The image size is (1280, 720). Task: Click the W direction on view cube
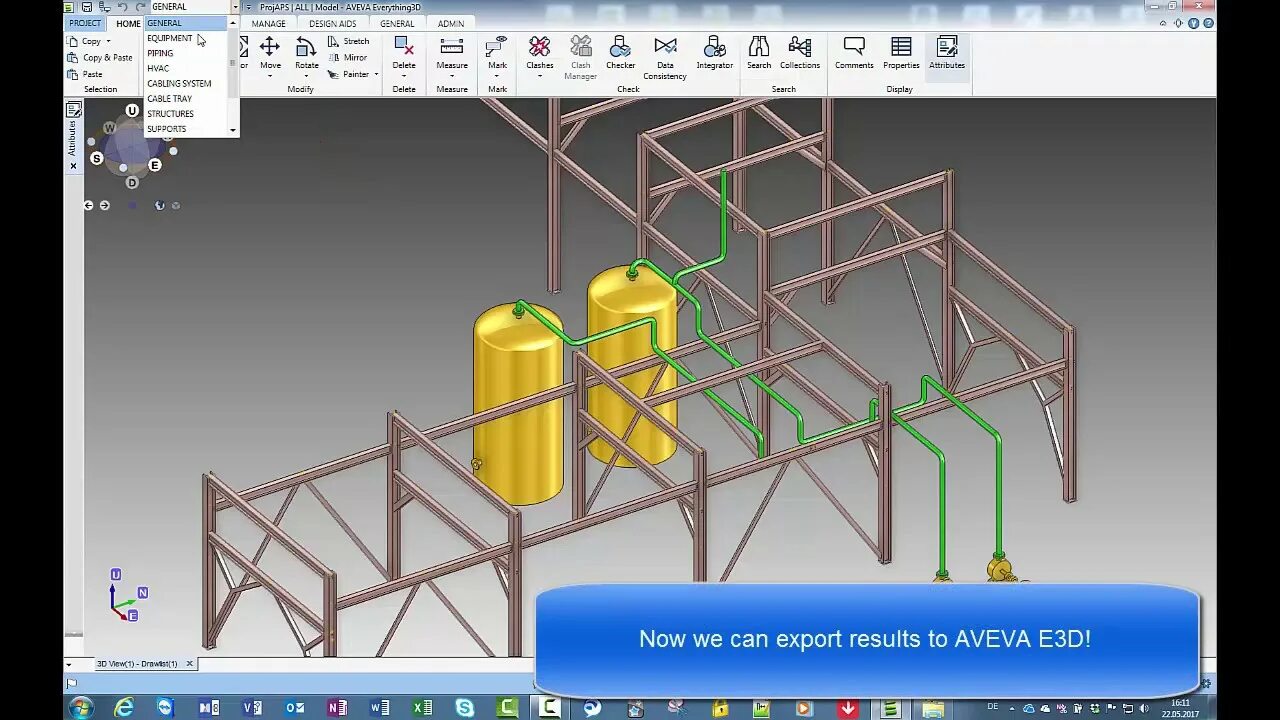point(109,128)
